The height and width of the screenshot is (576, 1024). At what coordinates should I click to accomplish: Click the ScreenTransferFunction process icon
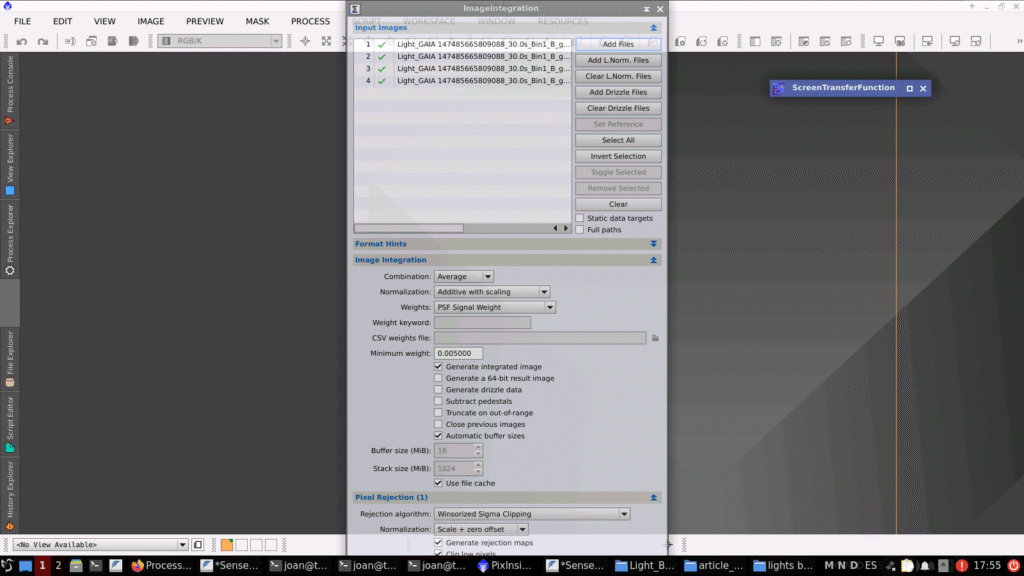[779, 88]
